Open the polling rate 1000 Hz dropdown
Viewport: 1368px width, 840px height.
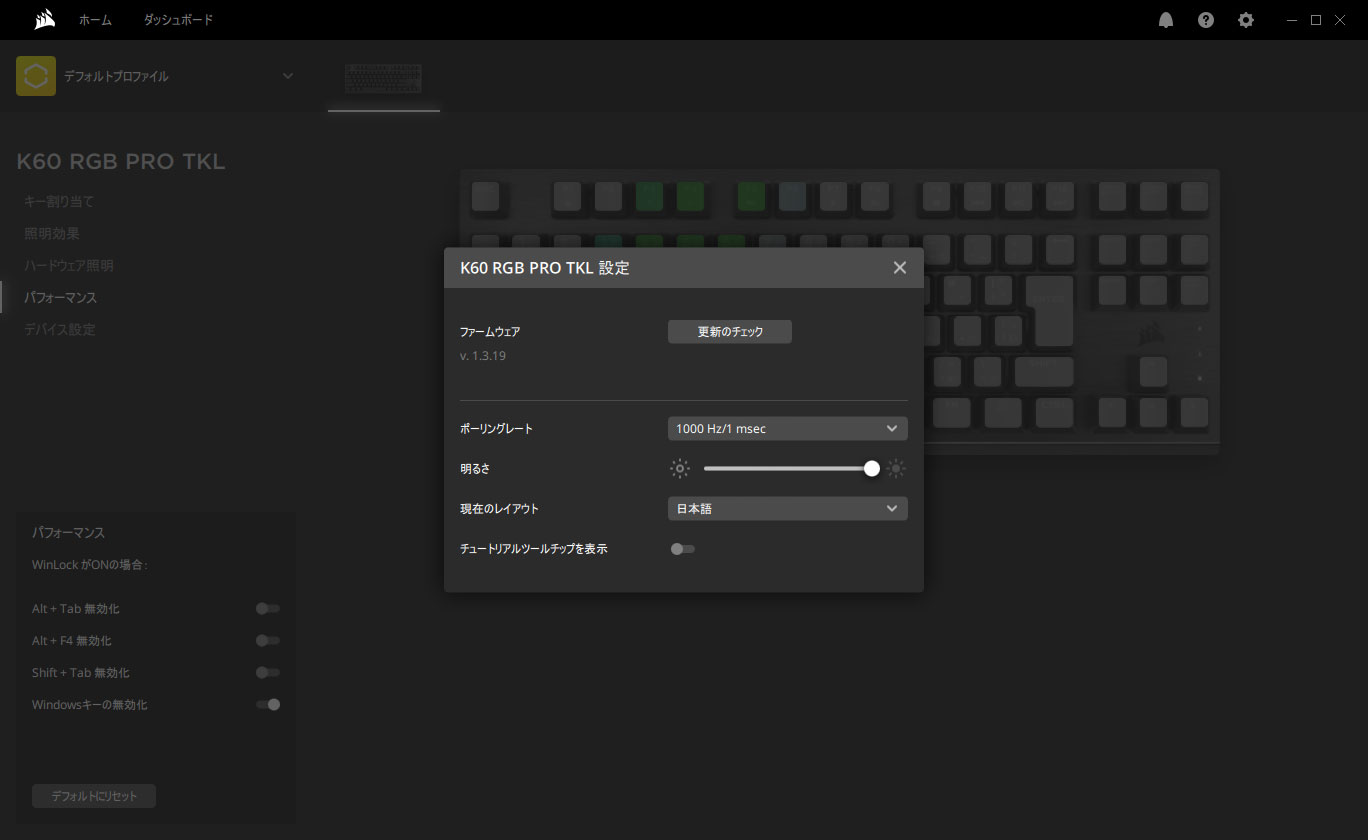[787, 429]
